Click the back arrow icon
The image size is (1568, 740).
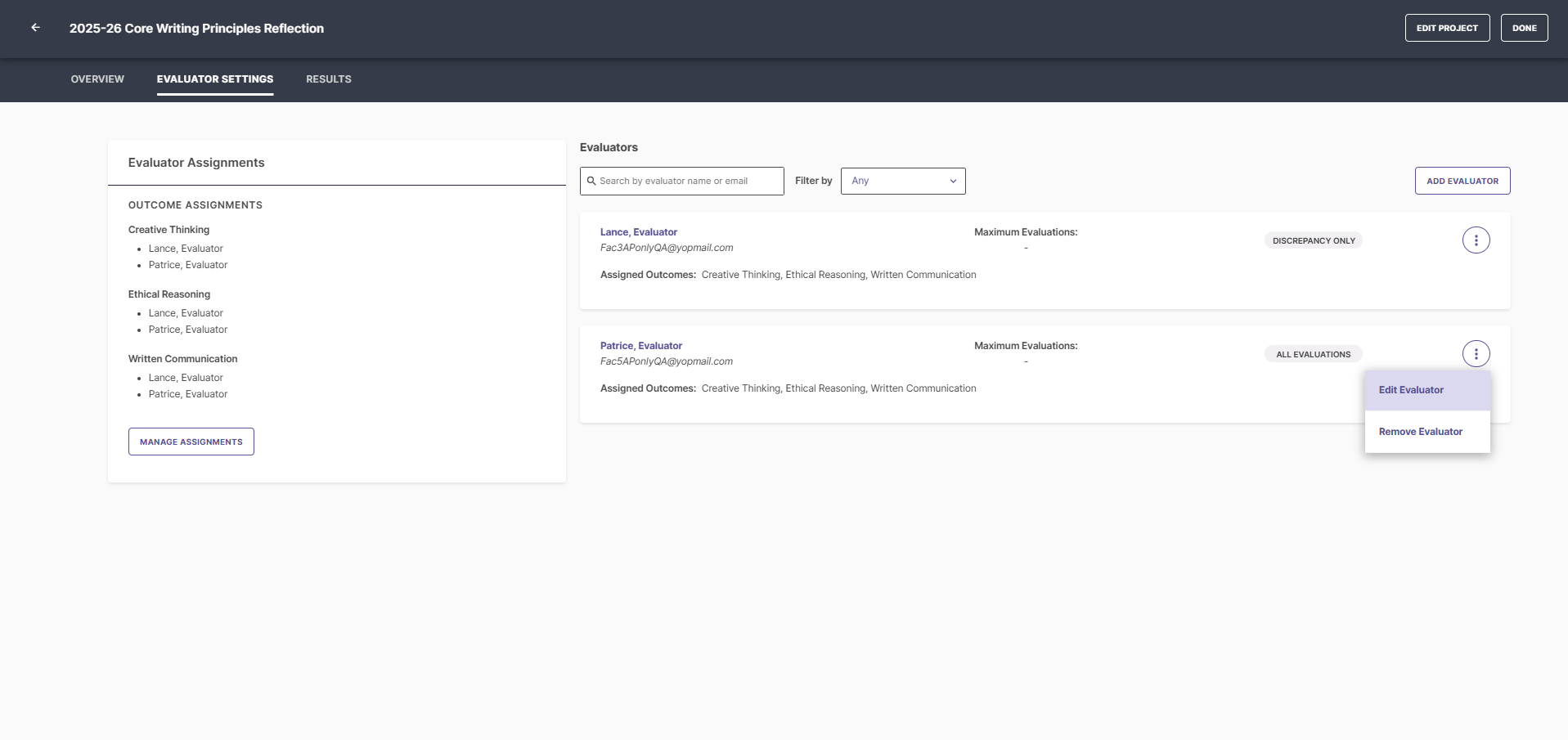35,28
